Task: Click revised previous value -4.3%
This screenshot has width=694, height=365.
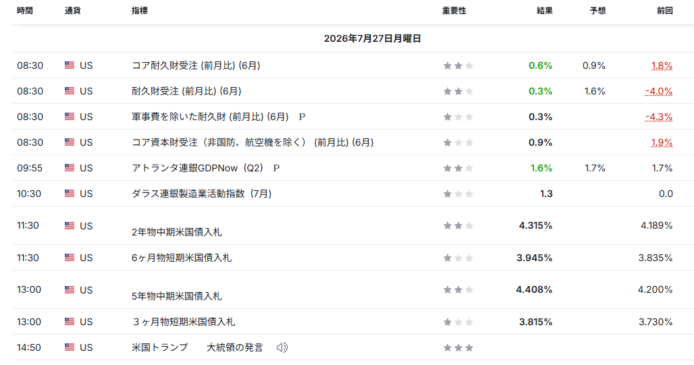Action: [x=659, y=117]
